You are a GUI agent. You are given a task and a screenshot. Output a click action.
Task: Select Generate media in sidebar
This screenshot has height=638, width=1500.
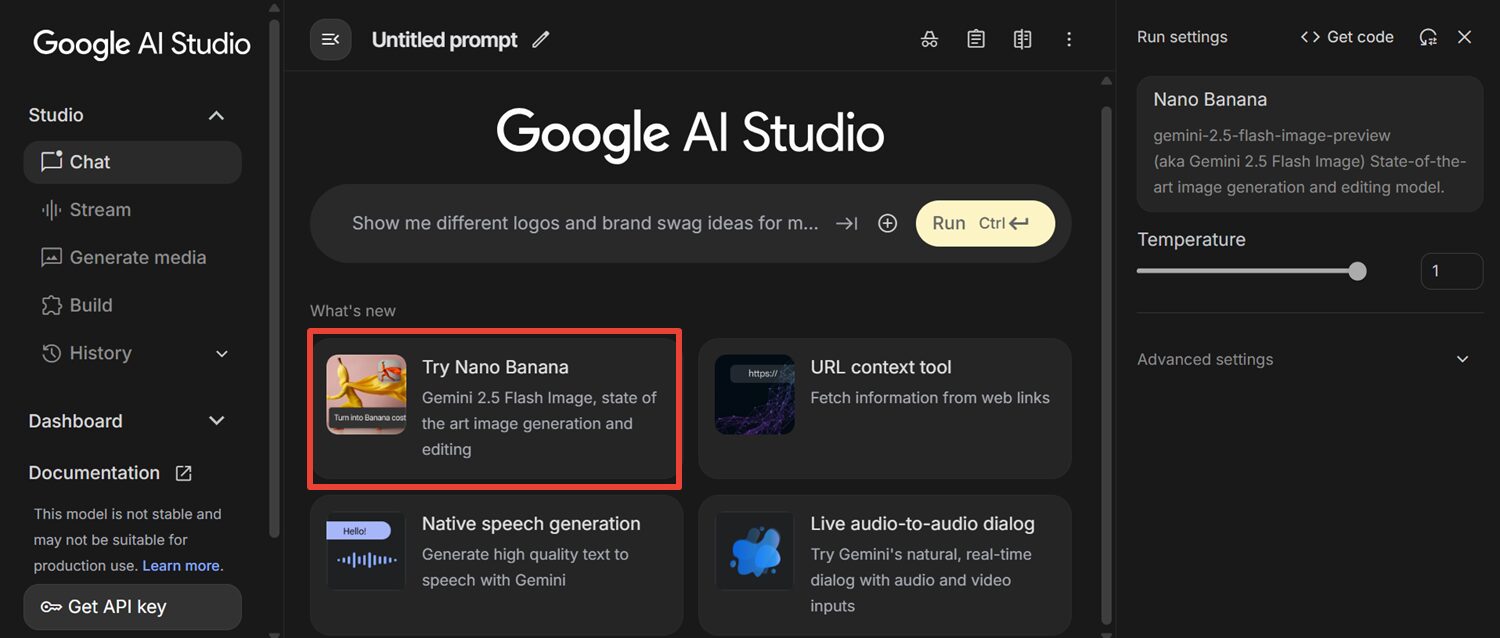(x=137, y=257)
